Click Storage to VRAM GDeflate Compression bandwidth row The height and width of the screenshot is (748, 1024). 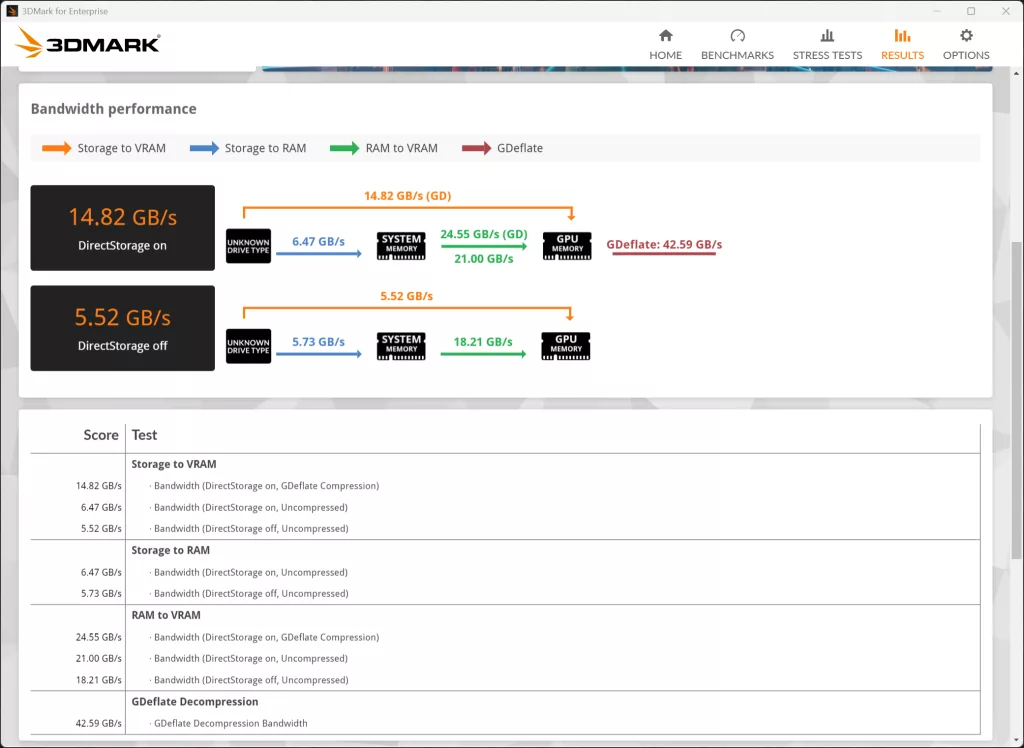505,486
